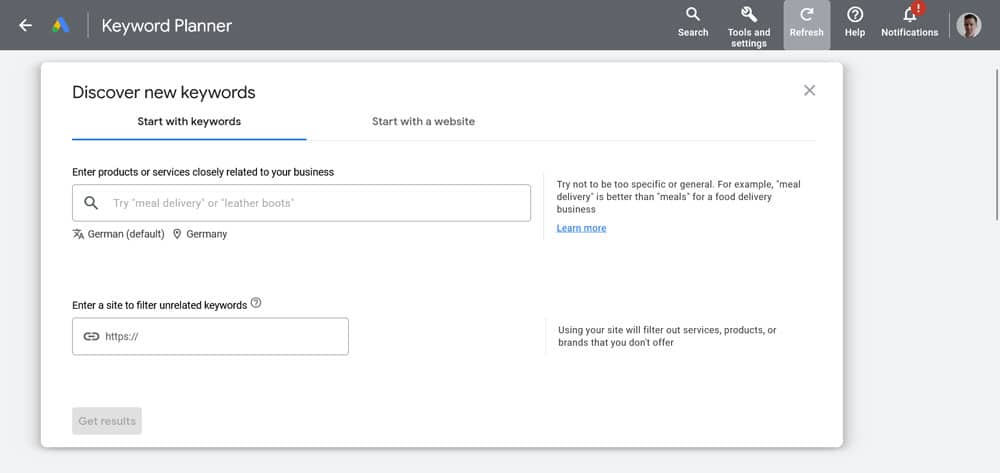Click the question mark beside site filter
Image resolution: width=1000 pixels, height=473 pixels.
(256, 303)
